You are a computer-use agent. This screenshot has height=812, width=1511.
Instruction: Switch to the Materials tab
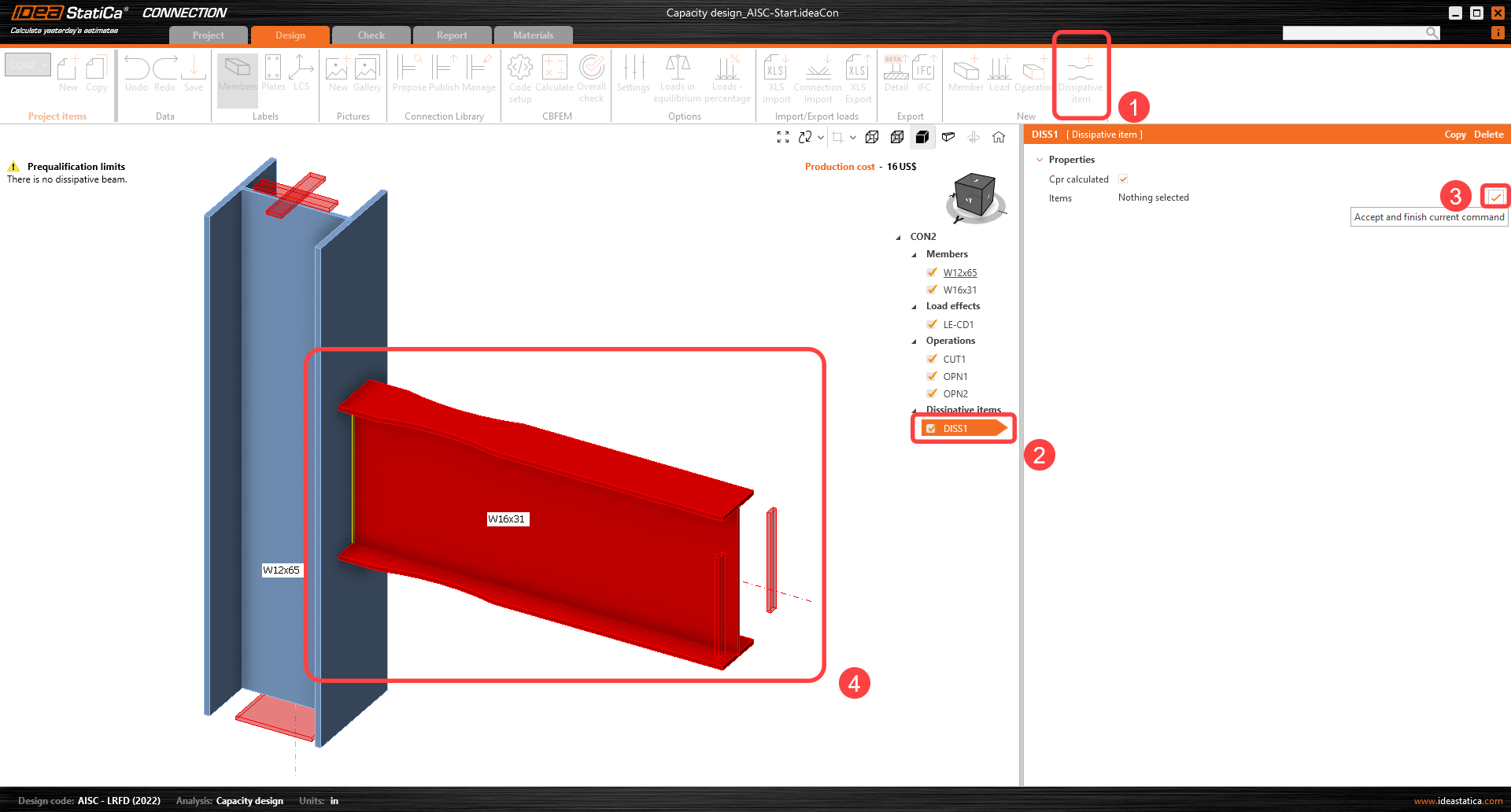click(534, 35)
